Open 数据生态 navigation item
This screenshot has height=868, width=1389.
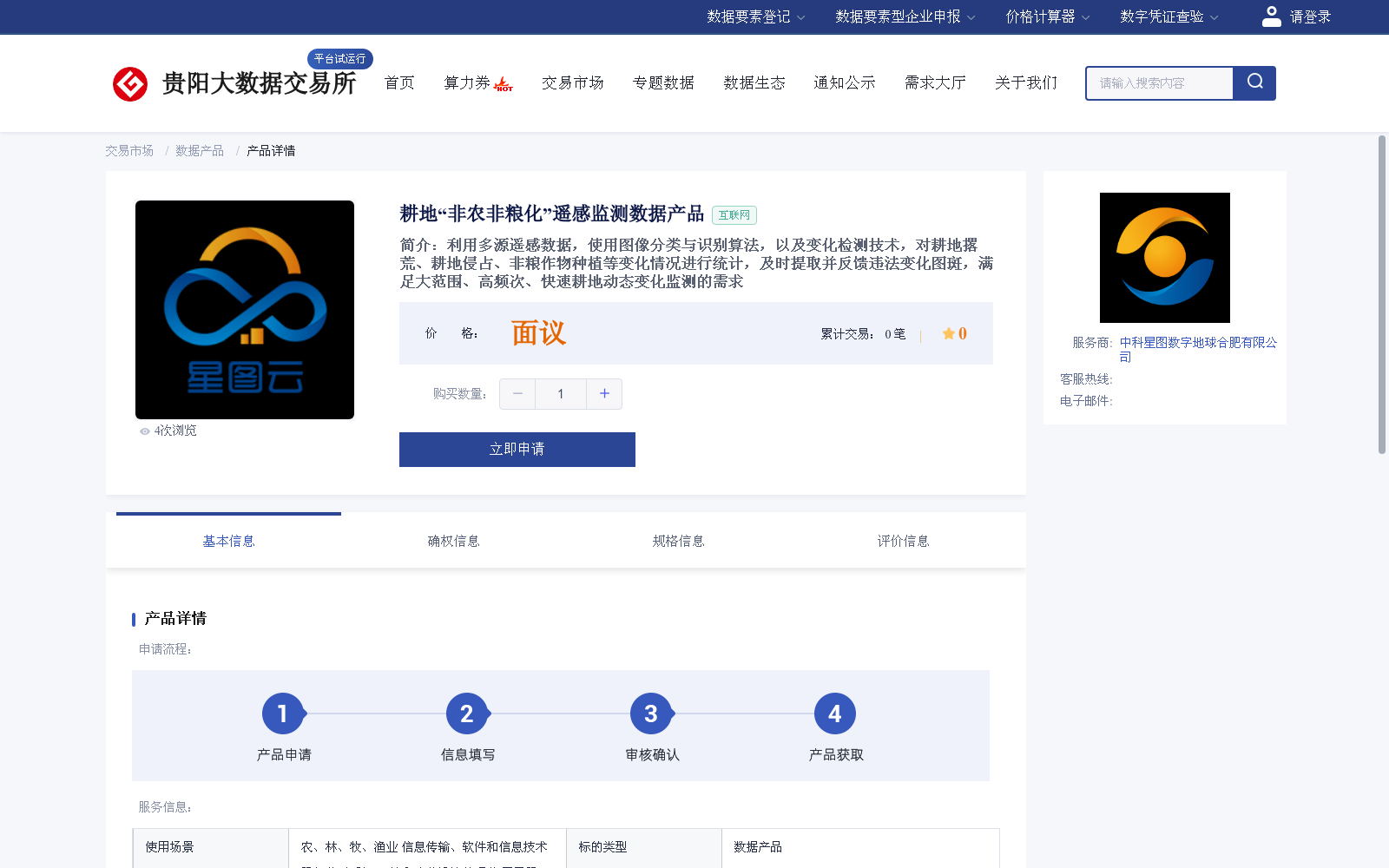coord(754,83)
